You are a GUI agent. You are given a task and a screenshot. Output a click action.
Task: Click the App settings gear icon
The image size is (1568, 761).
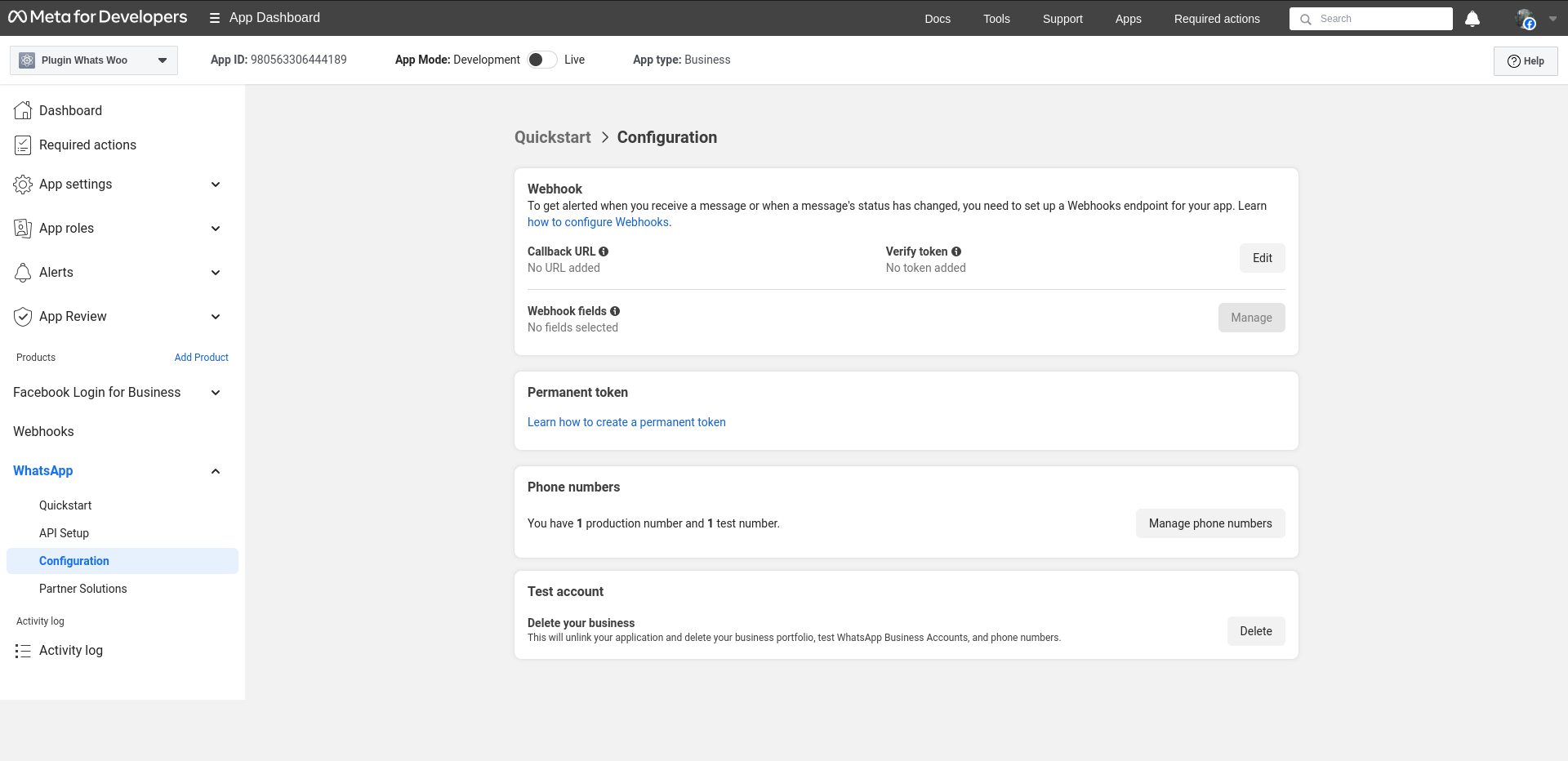click(x=23, y=185)
